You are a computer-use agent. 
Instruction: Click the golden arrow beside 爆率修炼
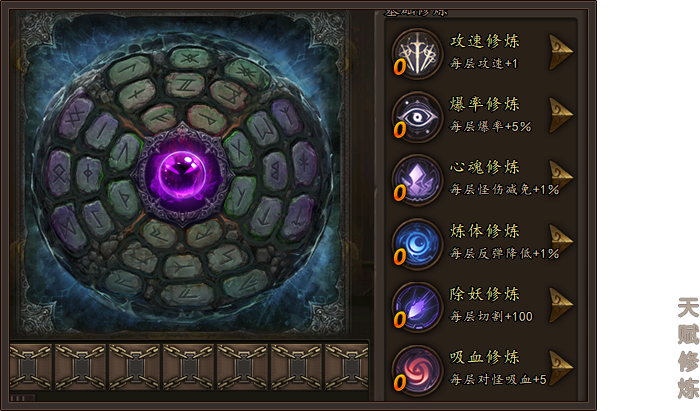(561, 115)
